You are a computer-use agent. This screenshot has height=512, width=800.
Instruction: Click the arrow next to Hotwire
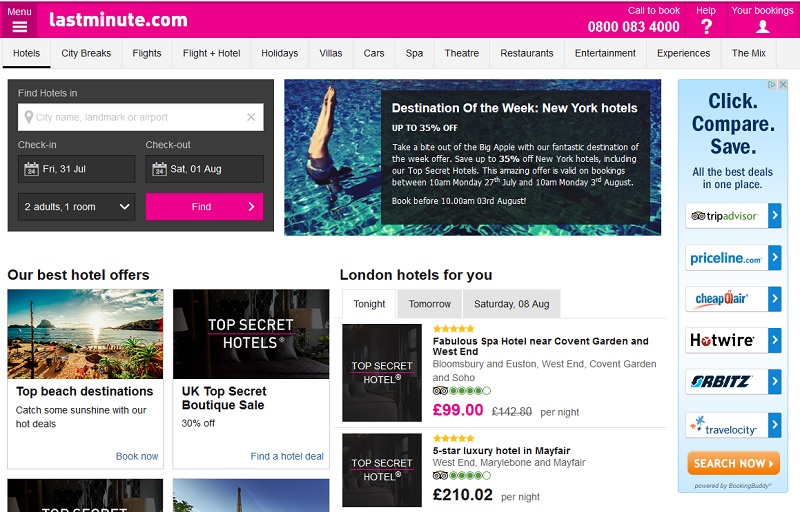(x=774, y=340)
